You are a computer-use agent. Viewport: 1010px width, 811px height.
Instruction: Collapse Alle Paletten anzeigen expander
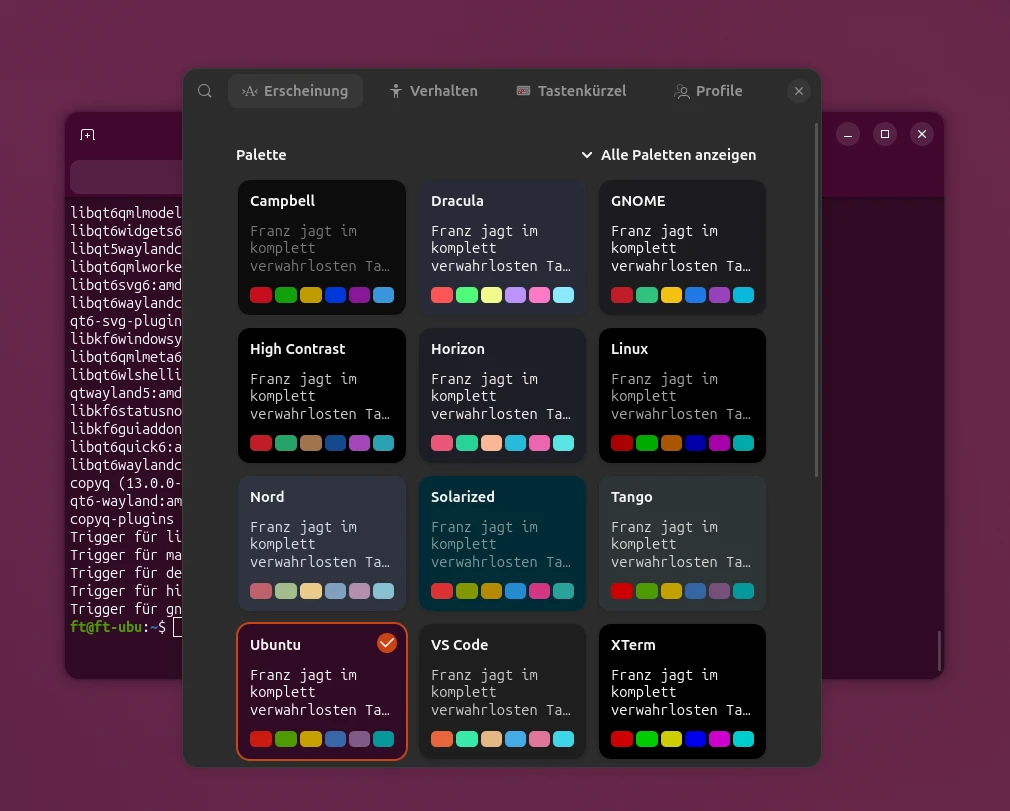click(669, 155)
